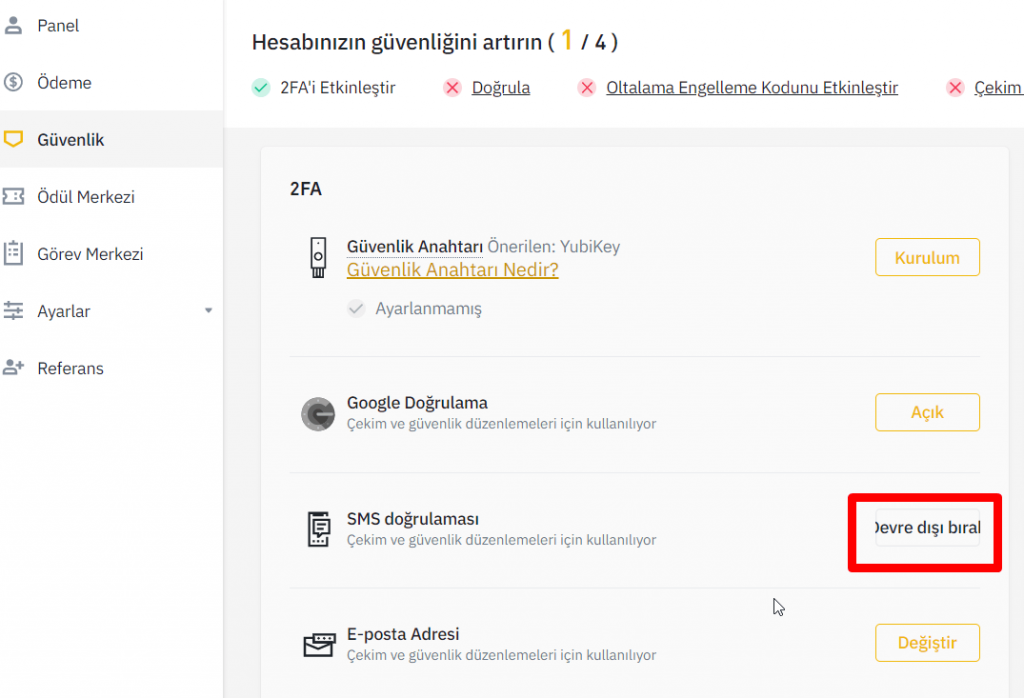Click the Ayarlanmamış status check mark
Image resolution: width=1024 pixels, height=698 pixels.
coord(356,309)
